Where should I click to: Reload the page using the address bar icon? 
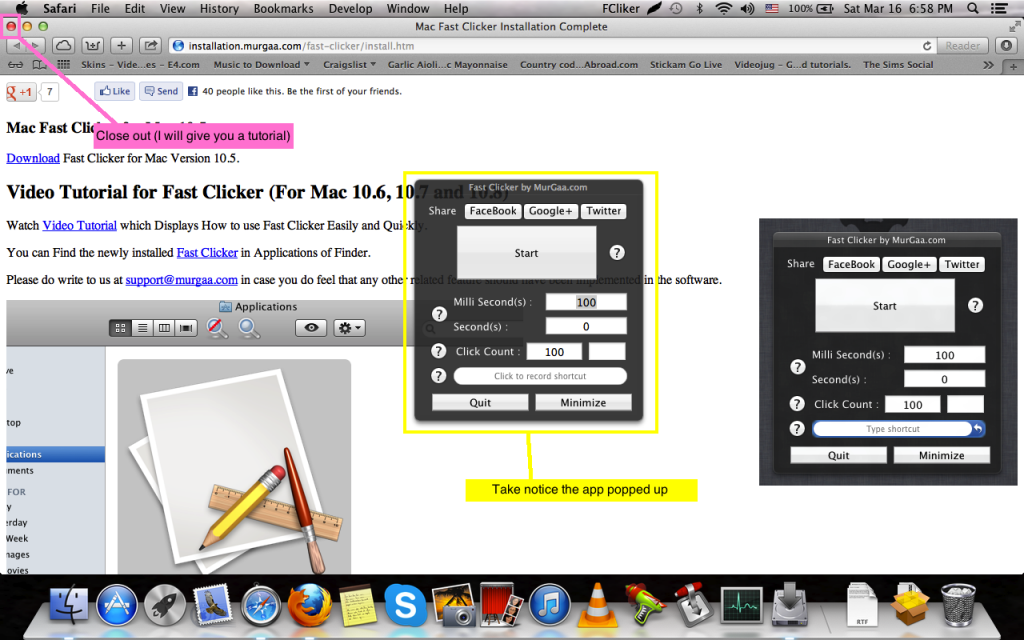pyautogui.click(x=927, y=46)
